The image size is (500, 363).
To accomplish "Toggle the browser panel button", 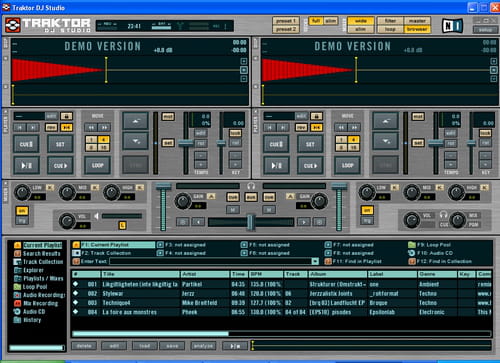I will pos(417,29).
